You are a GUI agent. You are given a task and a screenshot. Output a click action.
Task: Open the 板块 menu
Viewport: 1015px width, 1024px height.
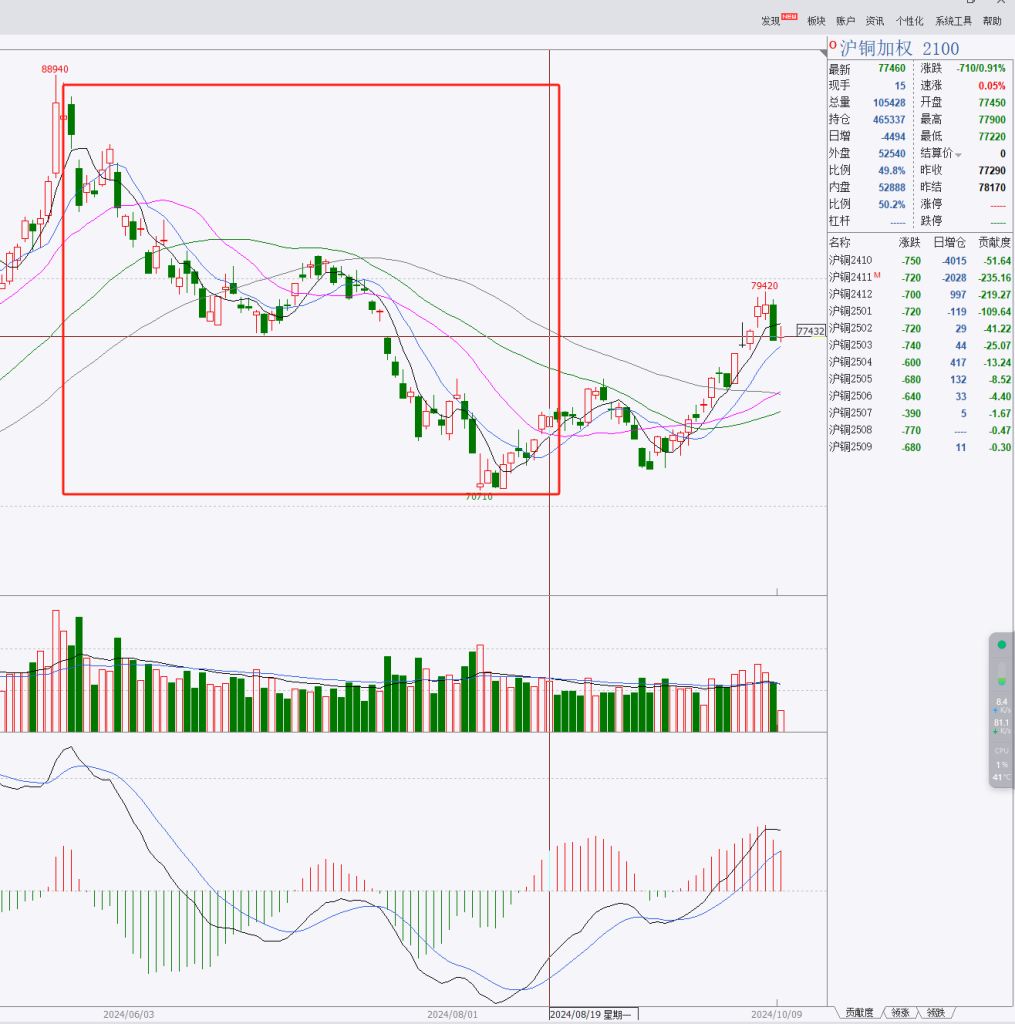(x=816, y=21)
